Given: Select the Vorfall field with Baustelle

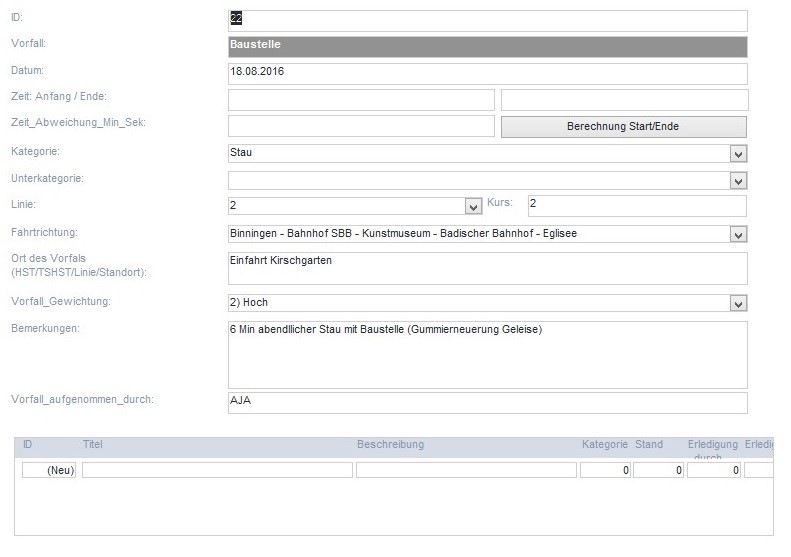Looking at the screenshot, I should [487, 47].
